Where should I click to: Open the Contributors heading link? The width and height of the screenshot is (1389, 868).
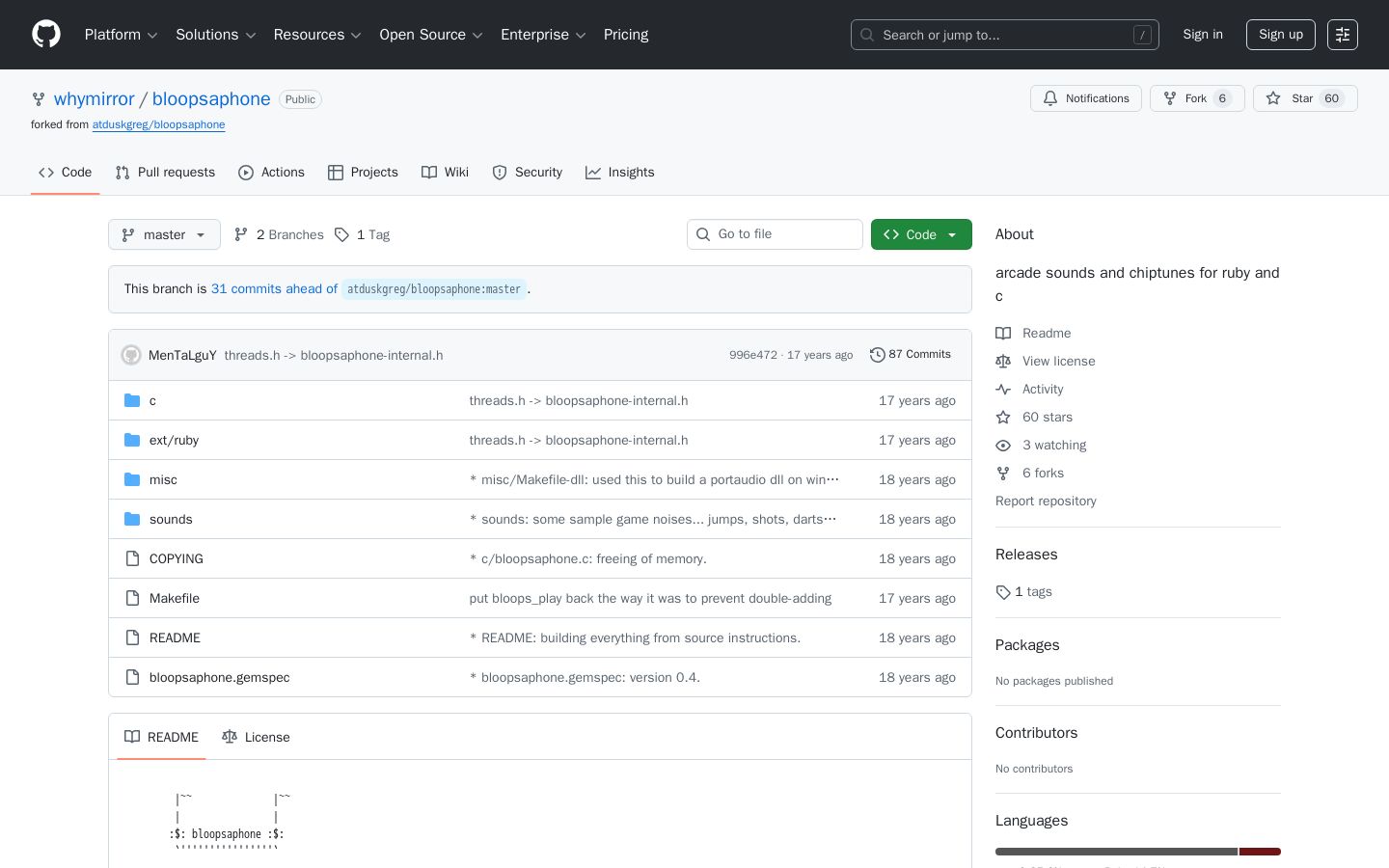coord(1036,733)
